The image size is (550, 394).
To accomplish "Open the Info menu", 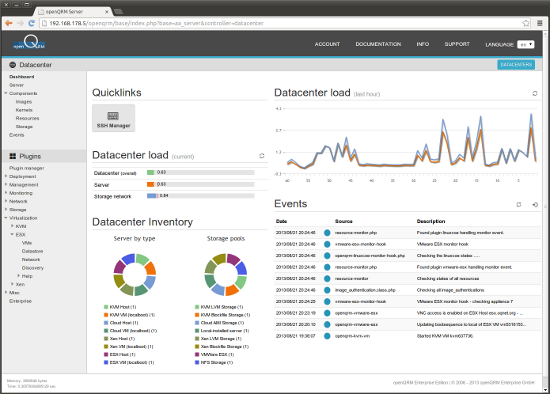I will coord(423,44).
